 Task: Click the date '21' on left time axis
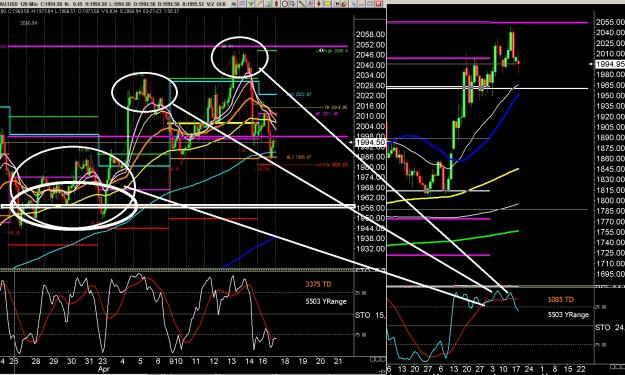point(338,361)
